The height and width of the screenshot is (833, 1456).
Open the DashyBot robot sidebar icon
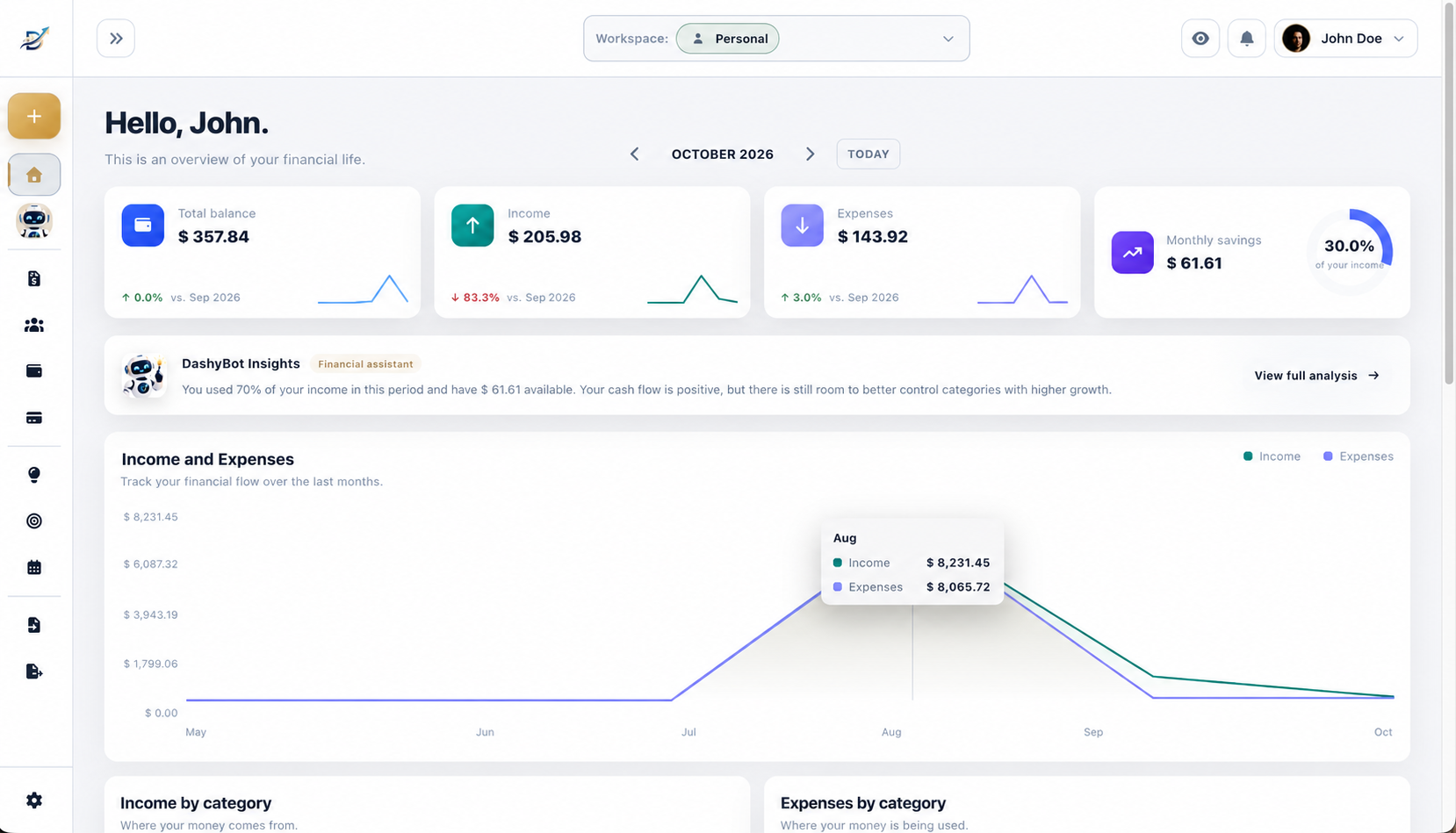click(x=34, y=221)
